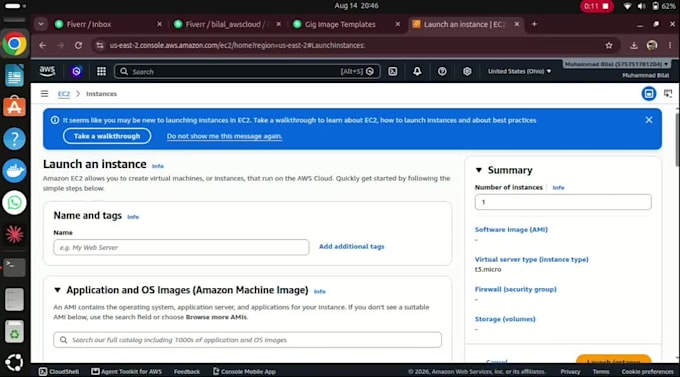Open Storage (volumes) summary link

(505, 319)
